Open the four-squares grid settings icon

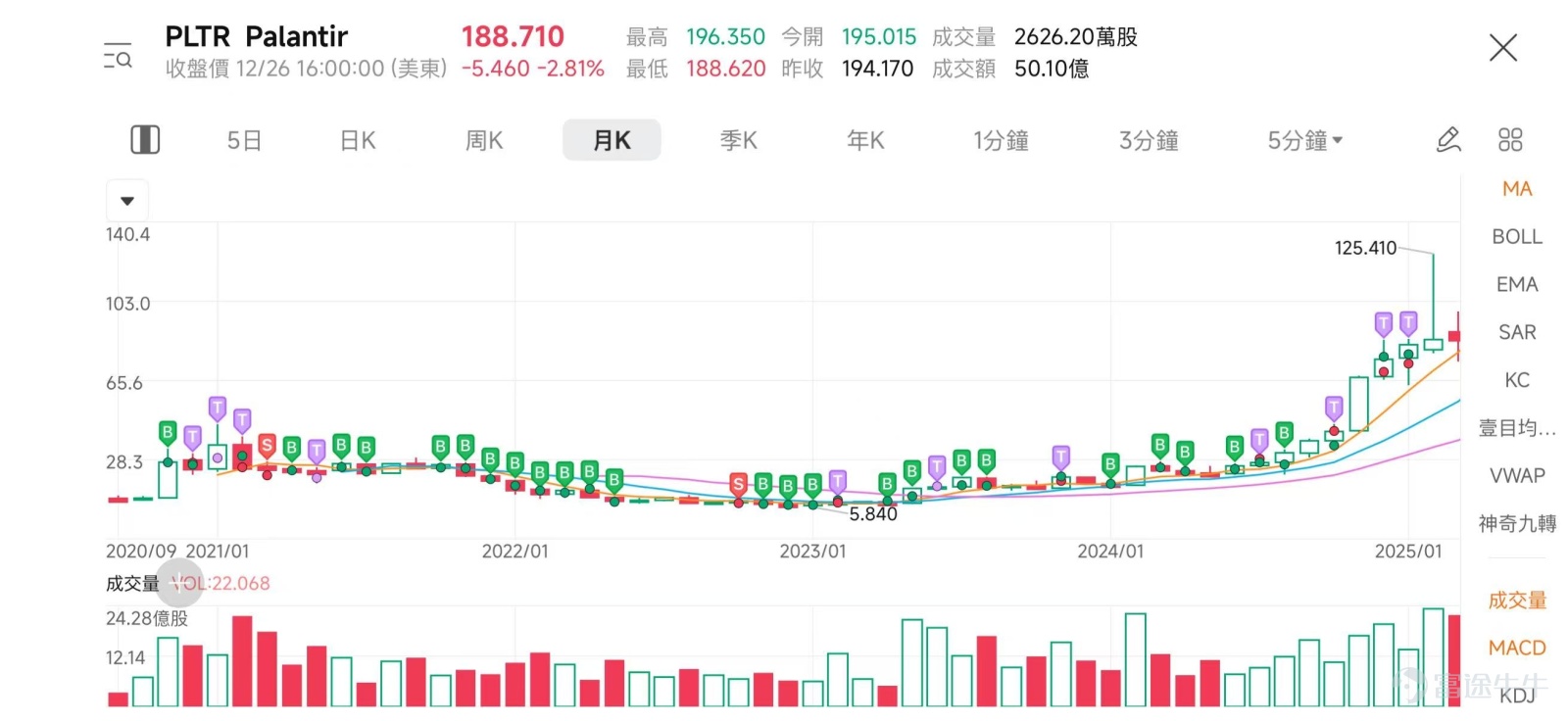coord(1510,140)
